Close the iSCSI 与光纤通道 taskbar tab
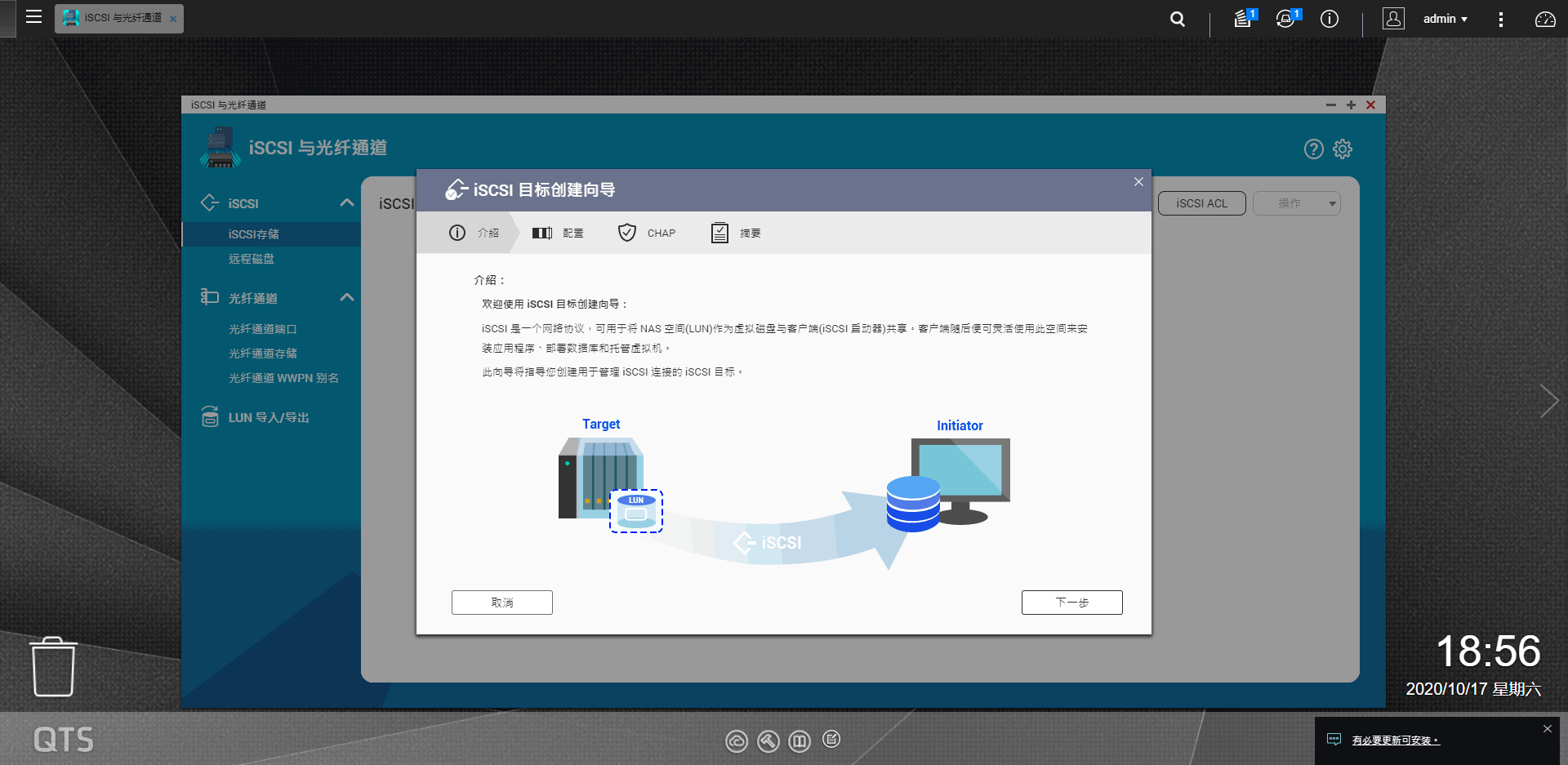This screenshot has width=1568, height=765. [173, 19]
